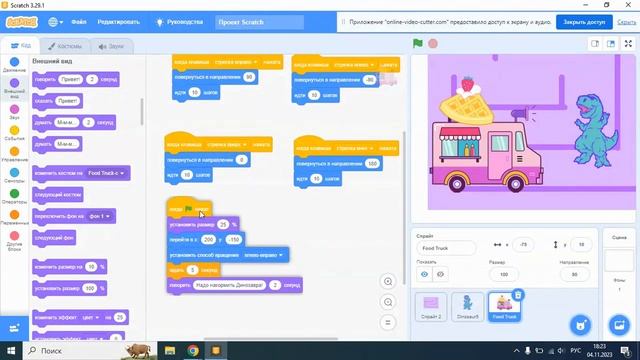Click the when green flag clicked block
This screenshot has width=640, height=360.
189,208
